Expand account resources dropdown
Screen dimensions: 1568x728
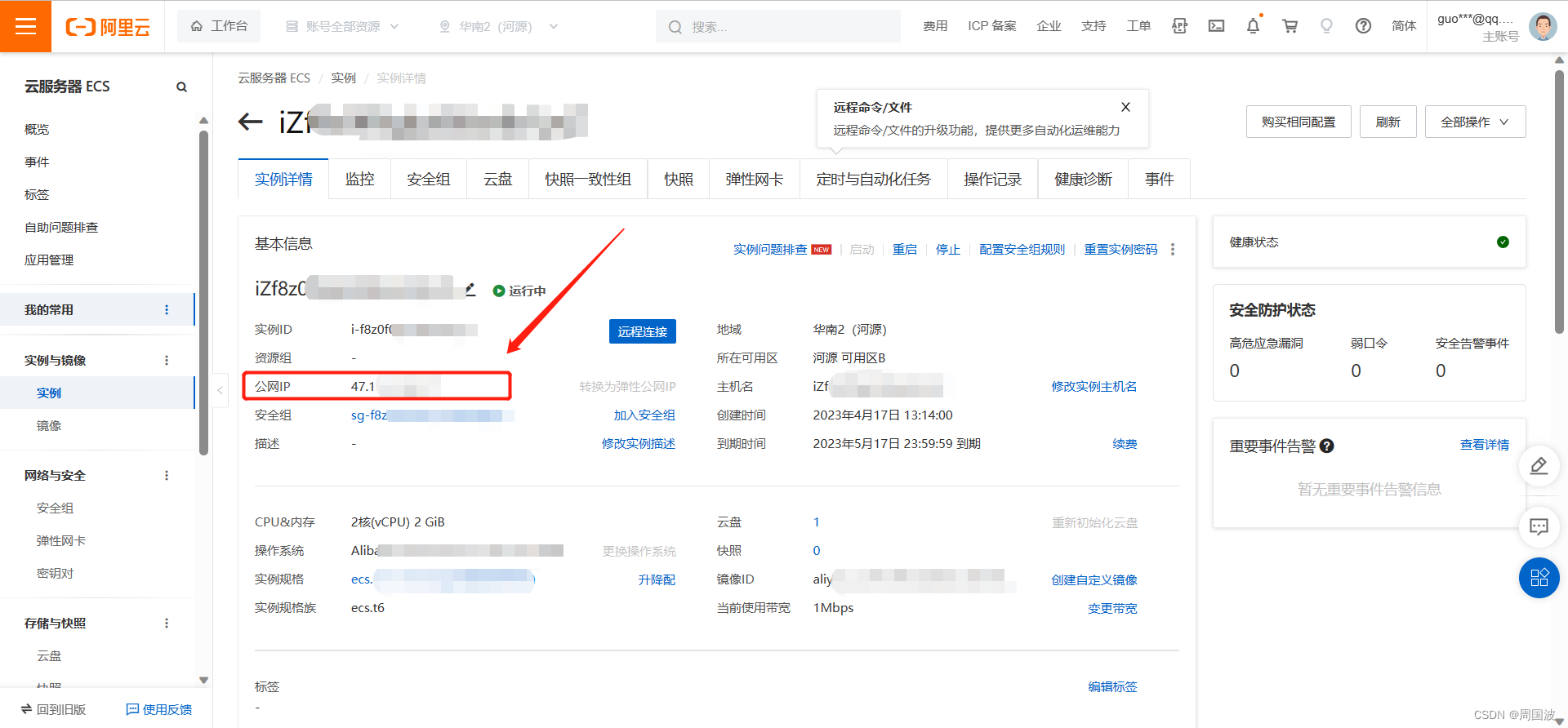(x=342, y=26)
